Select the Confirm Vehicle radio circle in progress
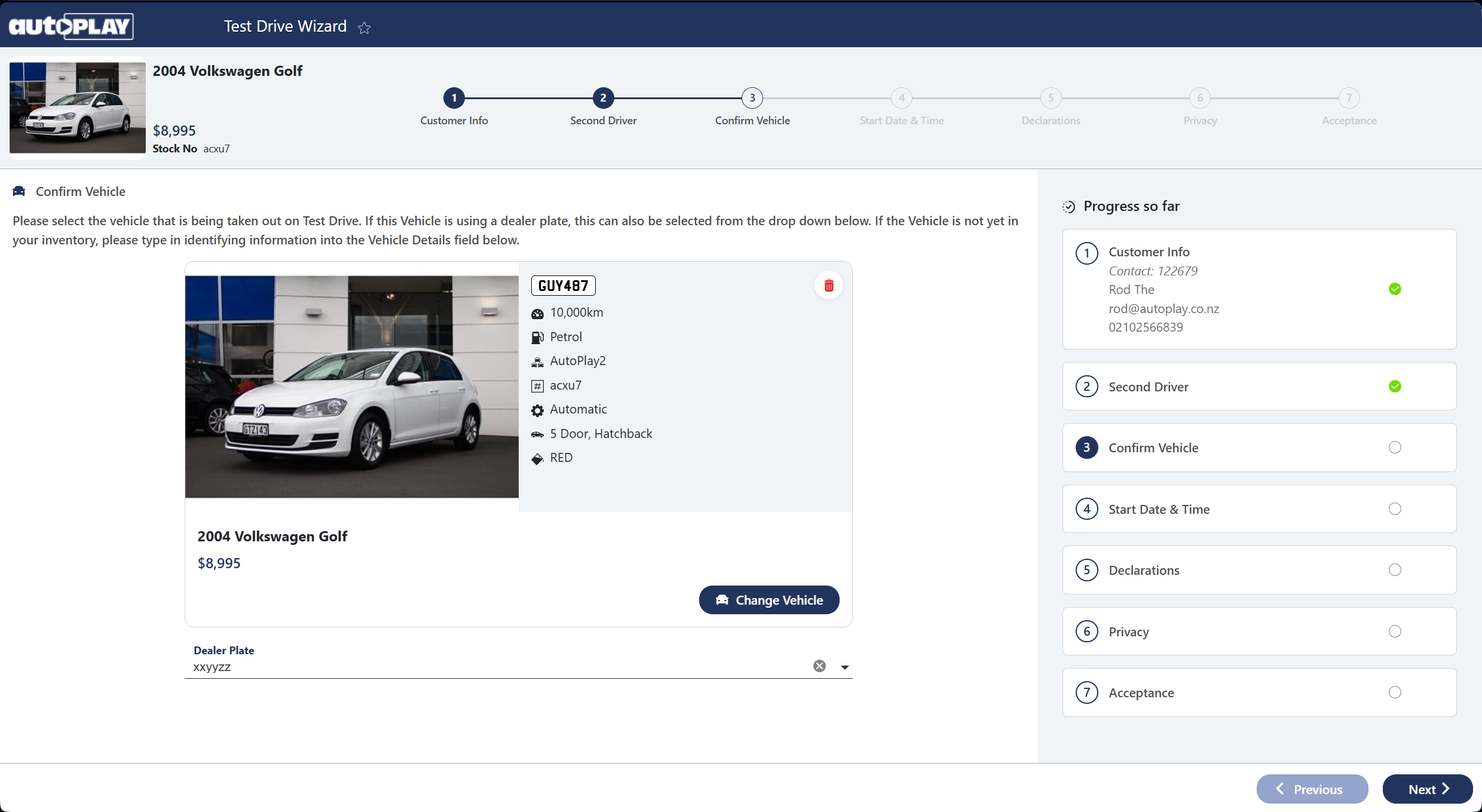Viewport: 1482px width, 812px height. [x=1395, y=448]
